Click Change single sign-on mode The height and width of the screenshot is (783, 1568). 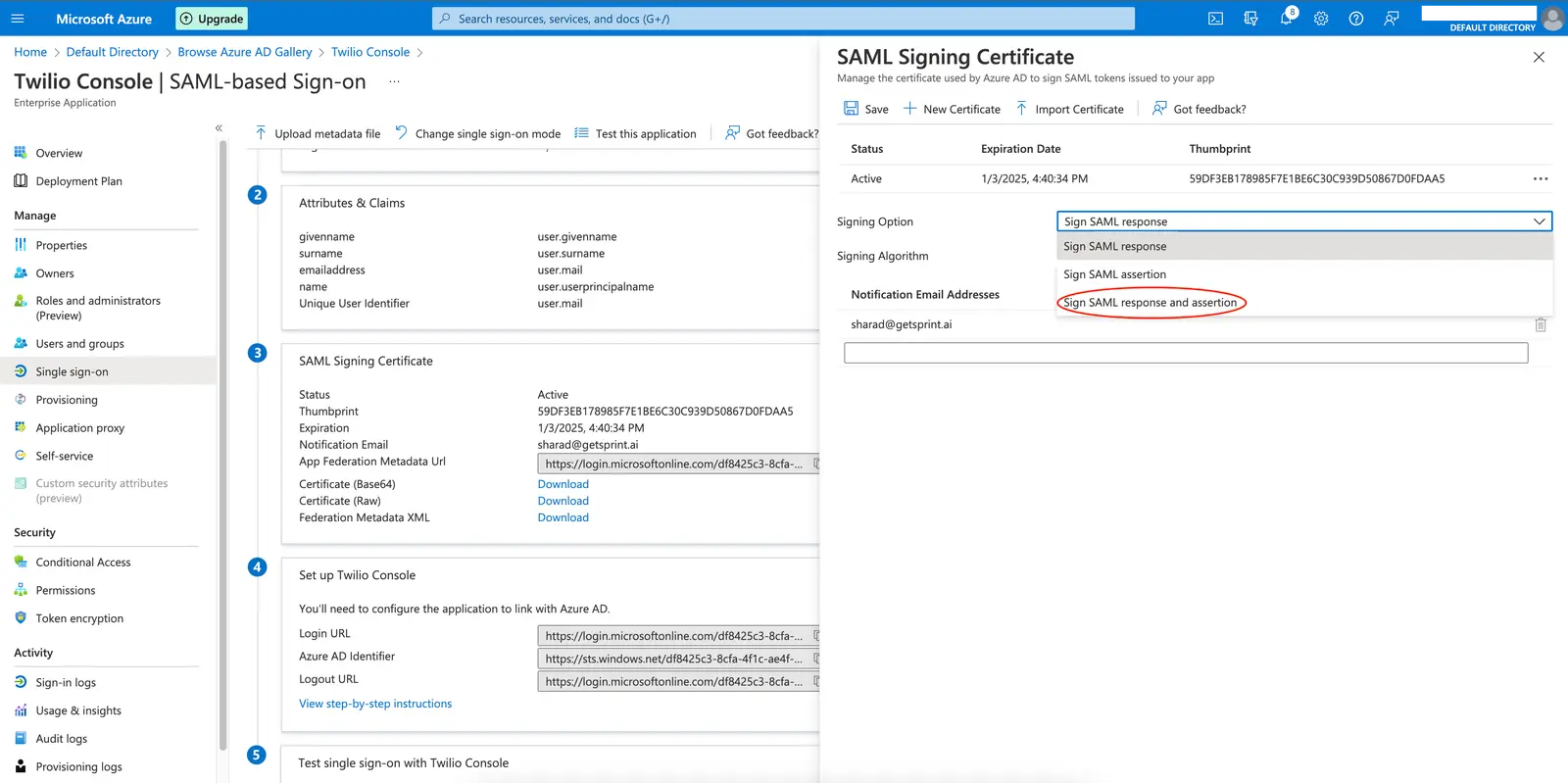point(478,133)
